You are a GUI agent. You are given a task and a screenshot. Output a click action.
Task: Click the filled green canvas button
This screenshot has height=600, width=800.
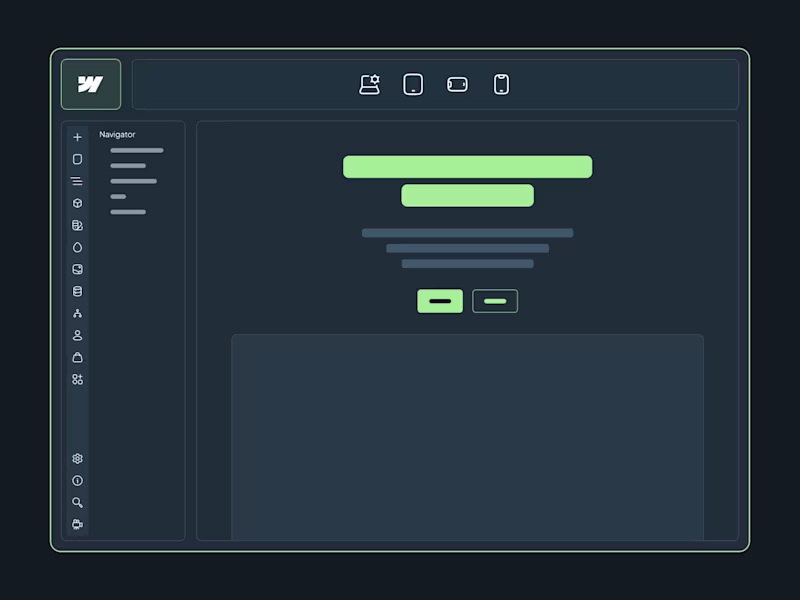click(x=440, y=301)
